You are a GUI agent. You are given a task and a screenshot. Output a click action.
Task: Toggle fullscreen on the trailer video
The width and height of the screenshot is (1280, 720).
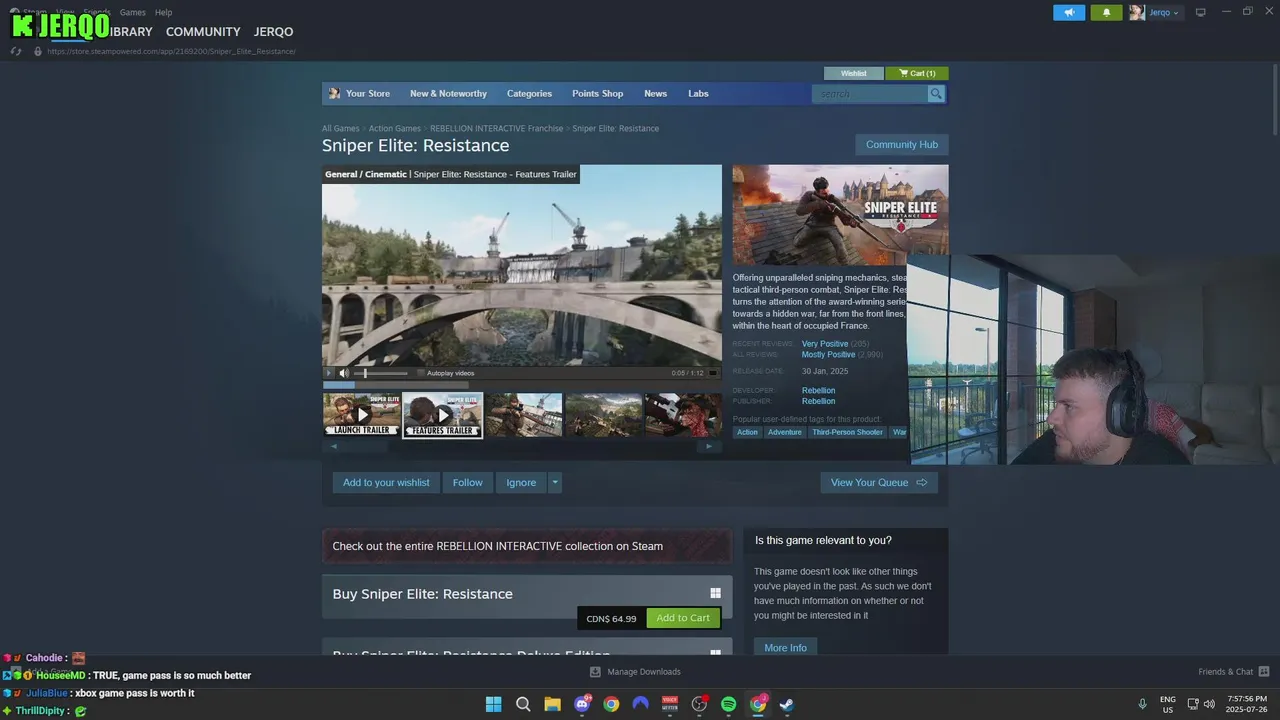[713, 373]
